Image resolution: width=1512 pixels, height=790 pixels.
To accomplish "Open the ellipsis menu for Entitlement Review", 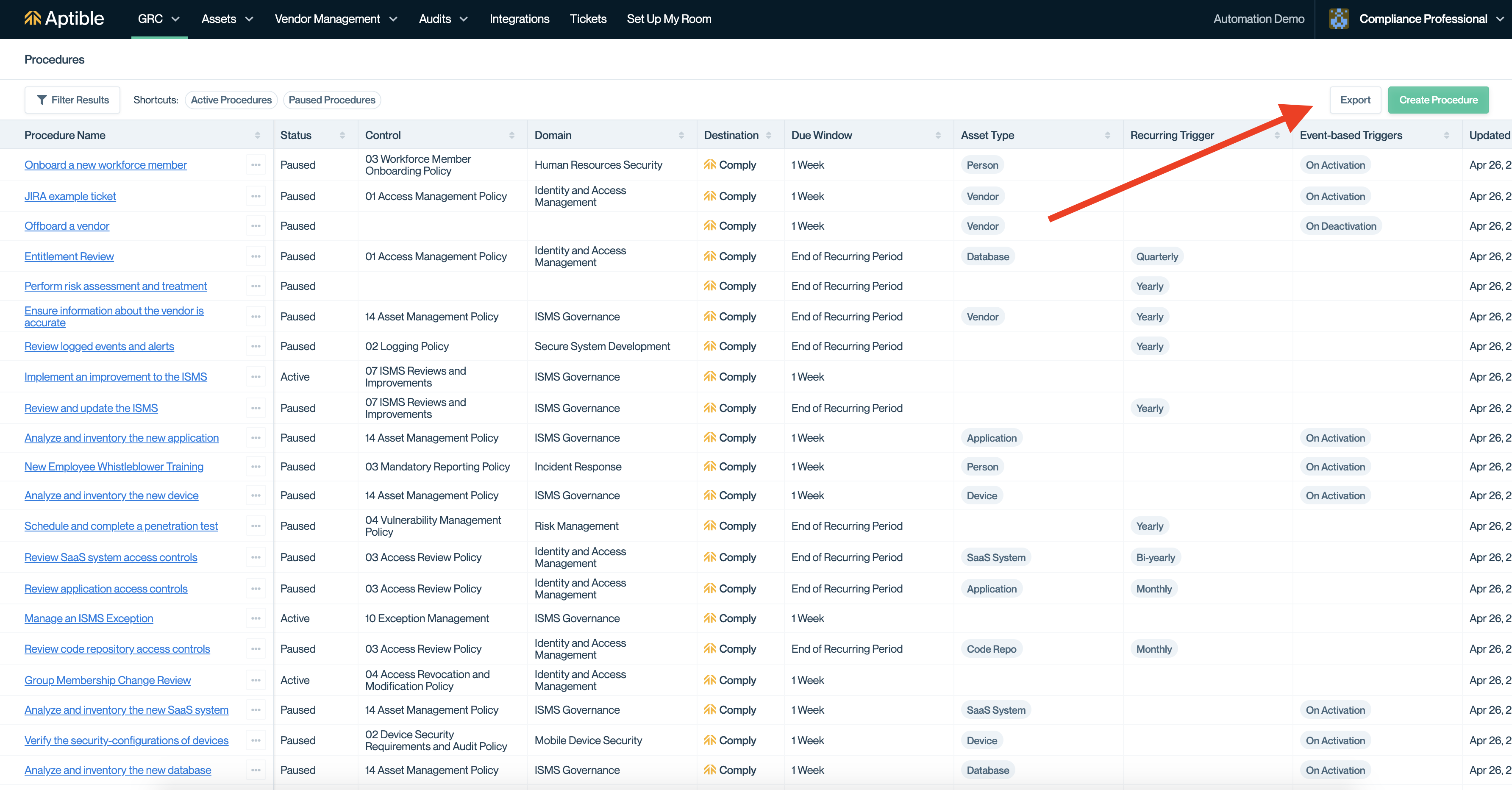I will (256, 256).
